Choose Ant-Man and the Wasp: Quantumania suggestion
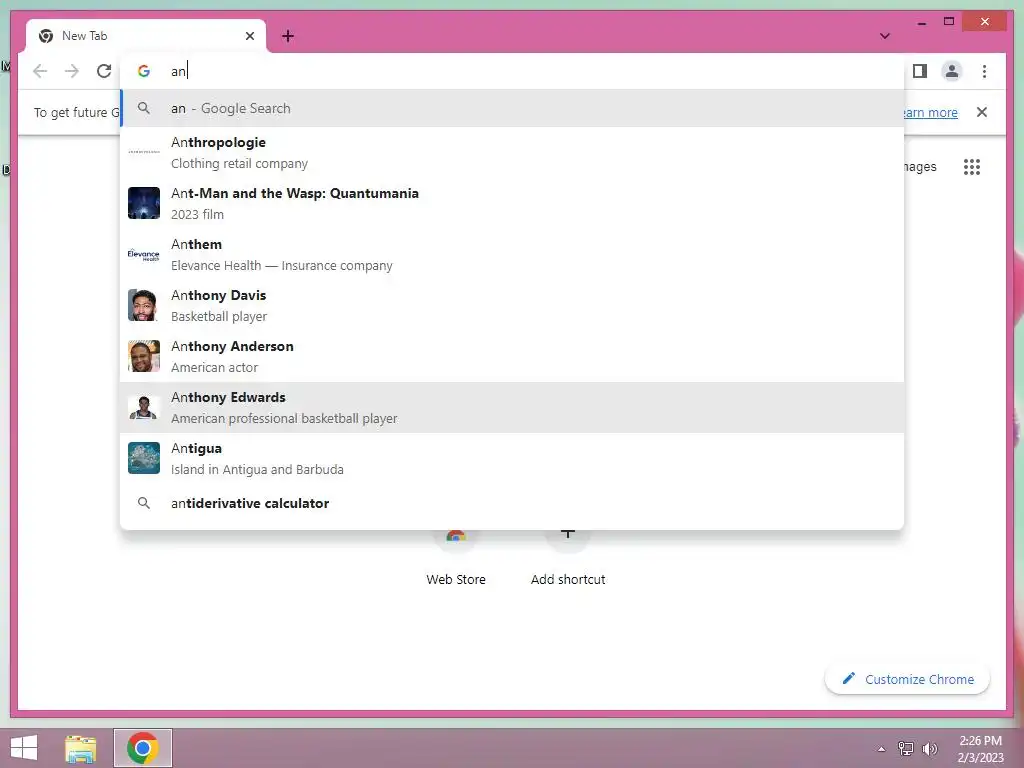 [512, 203]
